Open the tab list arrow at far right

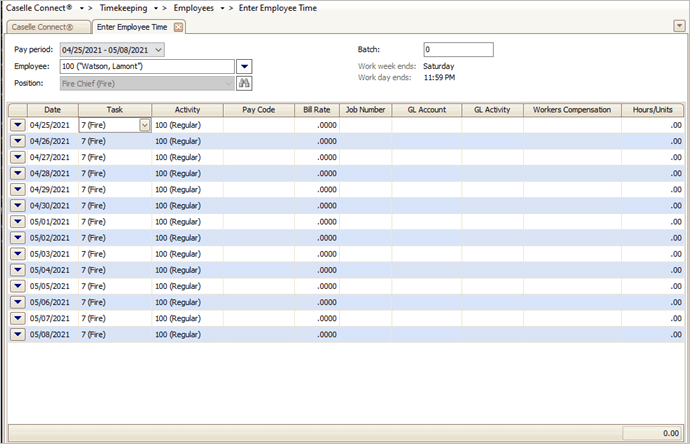point(680,26)
